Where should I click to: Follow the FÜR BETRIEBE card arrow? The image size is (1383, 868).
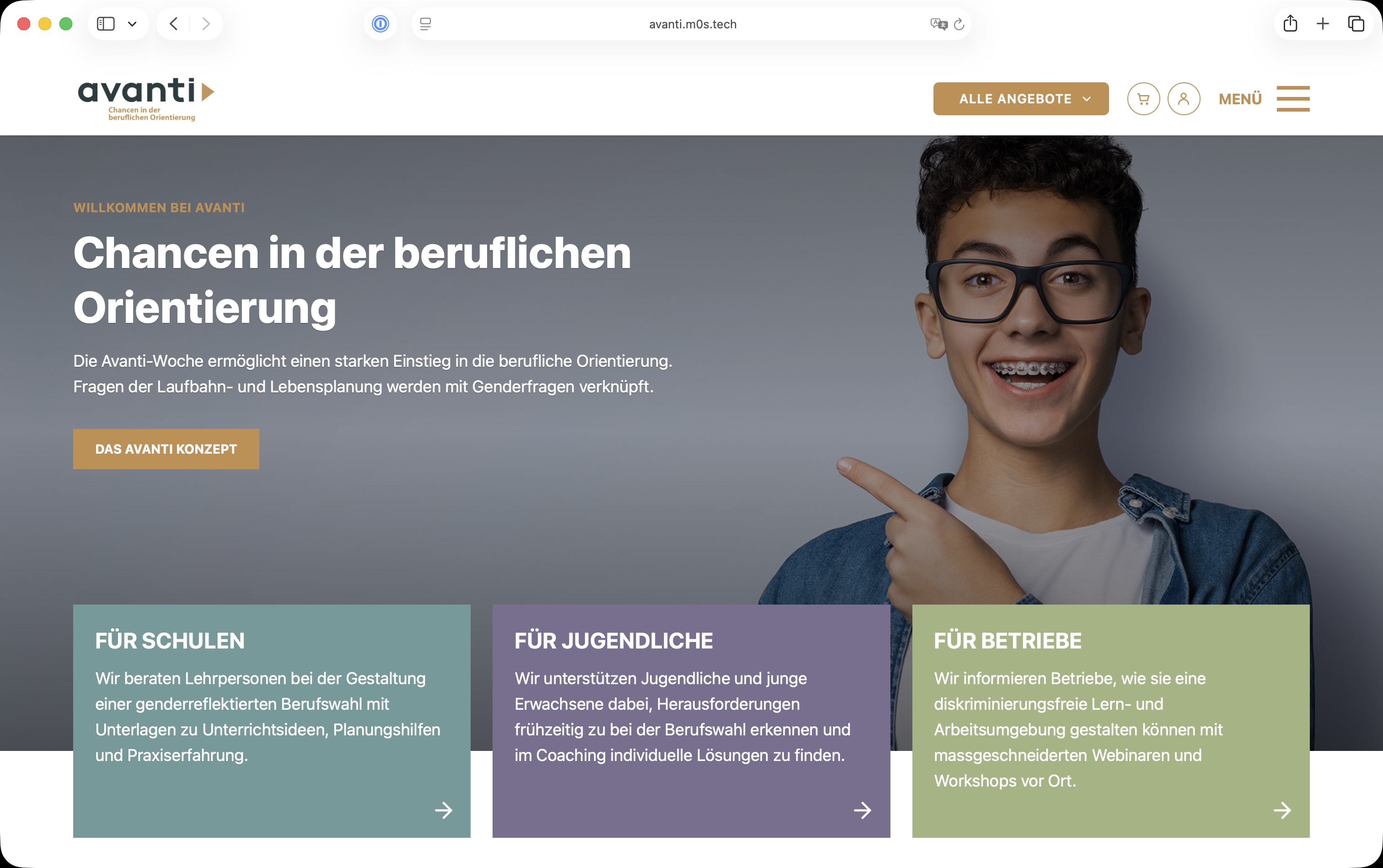[x=1282, y=810]
